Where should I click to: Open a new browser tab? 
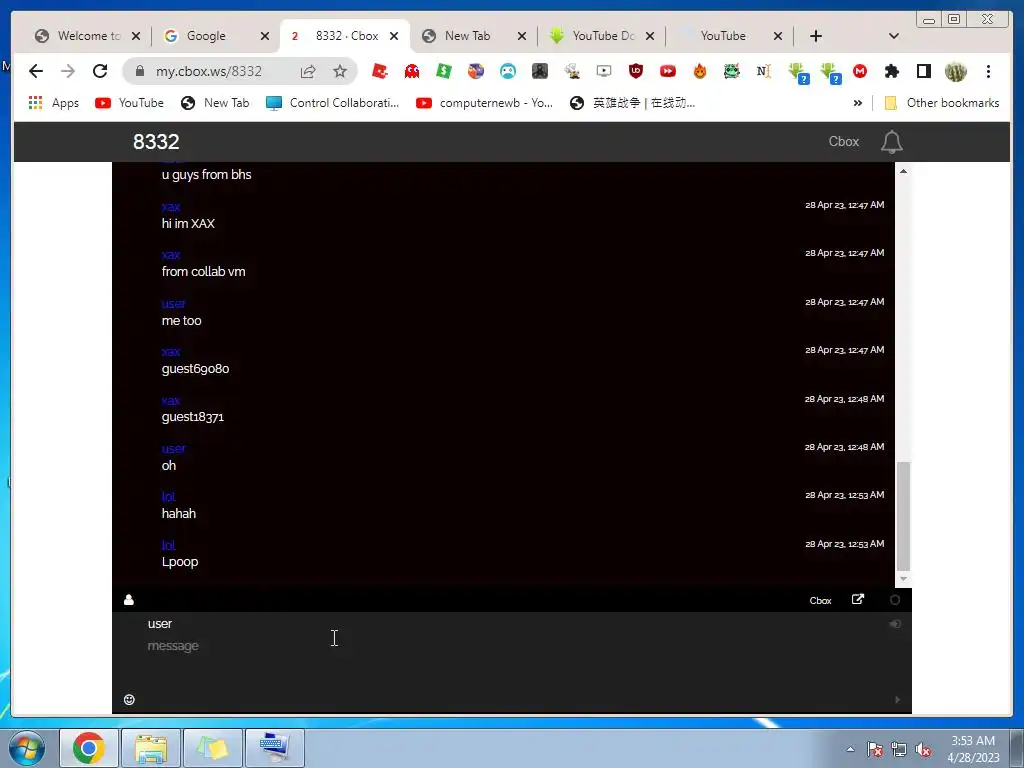pos(816,36)
